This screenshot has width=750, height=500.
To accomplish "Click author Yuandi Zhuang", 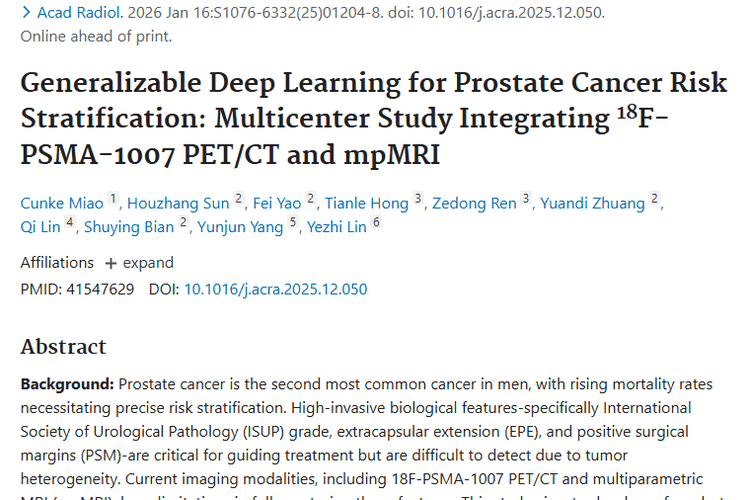I will tap(592, 204).
